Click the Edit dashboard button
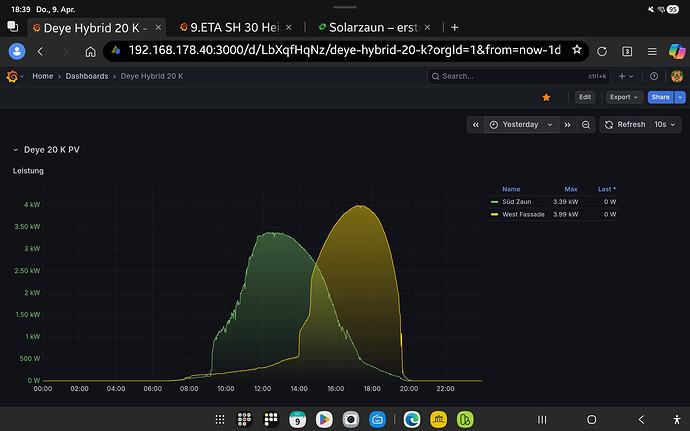This screenshot has height=431, width=690. pos(585,97)
